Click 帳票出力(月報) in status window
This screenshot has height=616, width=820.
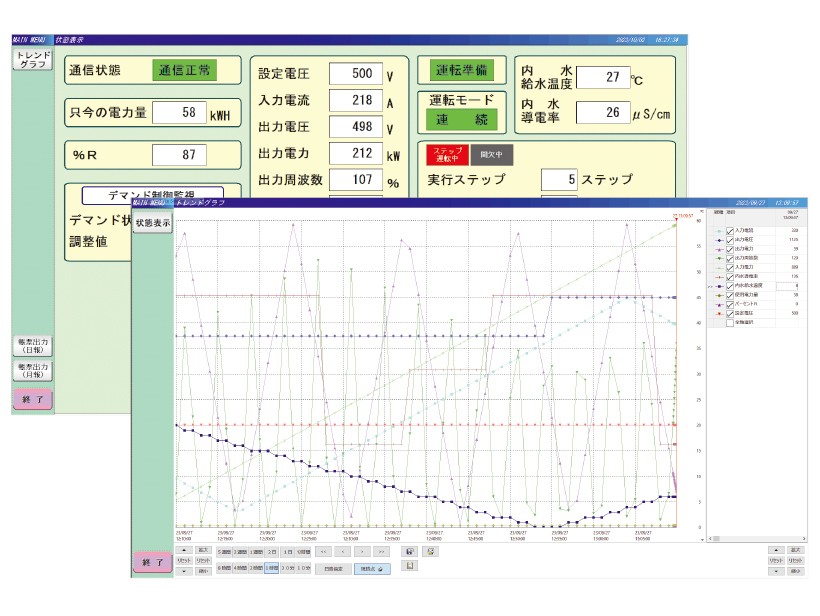pos(32,371)
